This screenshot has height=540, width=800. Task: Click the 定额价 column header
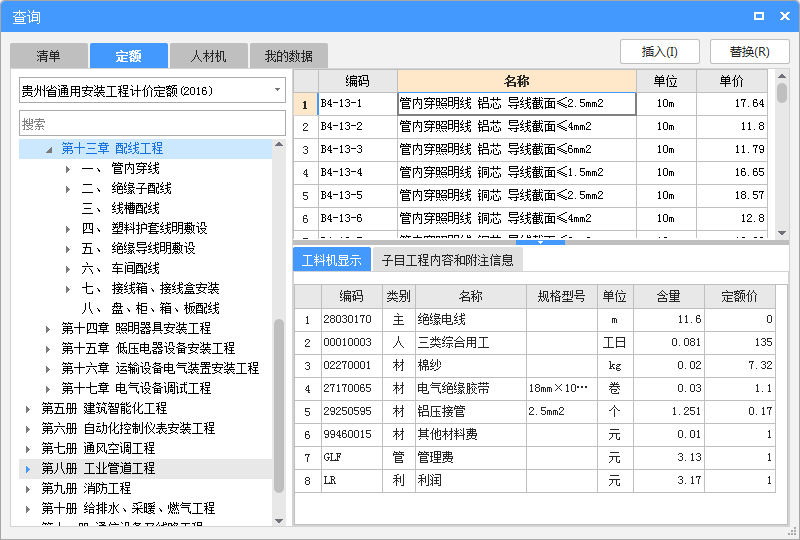click(x=740, y=297)
